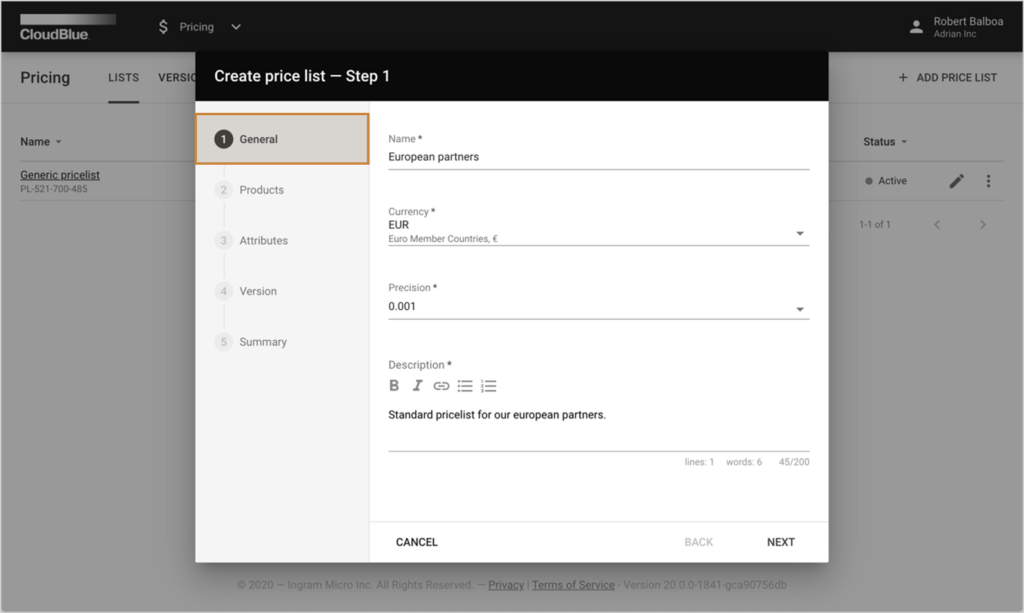Viewport: 1024px width, 613px height.
Task: Create a numbered list in the description
Action: [x=488, y=385]
